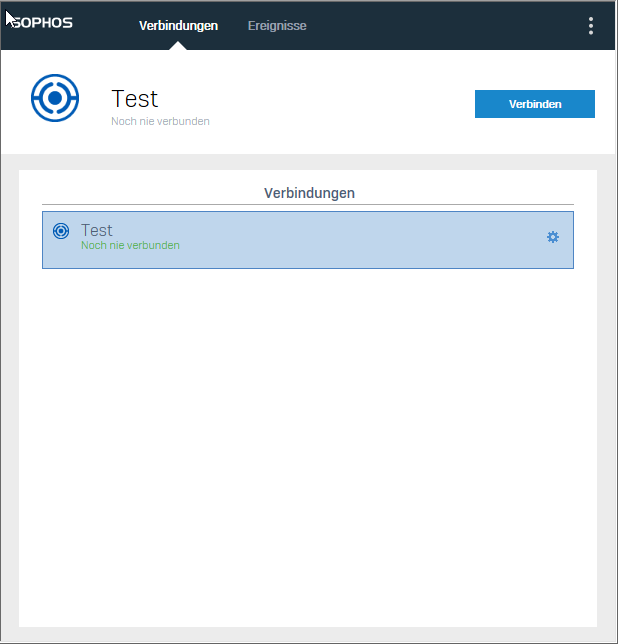This screenshot has height=644, width=618.
Task: Click the large connection status icon
Action: click(55, 98)
